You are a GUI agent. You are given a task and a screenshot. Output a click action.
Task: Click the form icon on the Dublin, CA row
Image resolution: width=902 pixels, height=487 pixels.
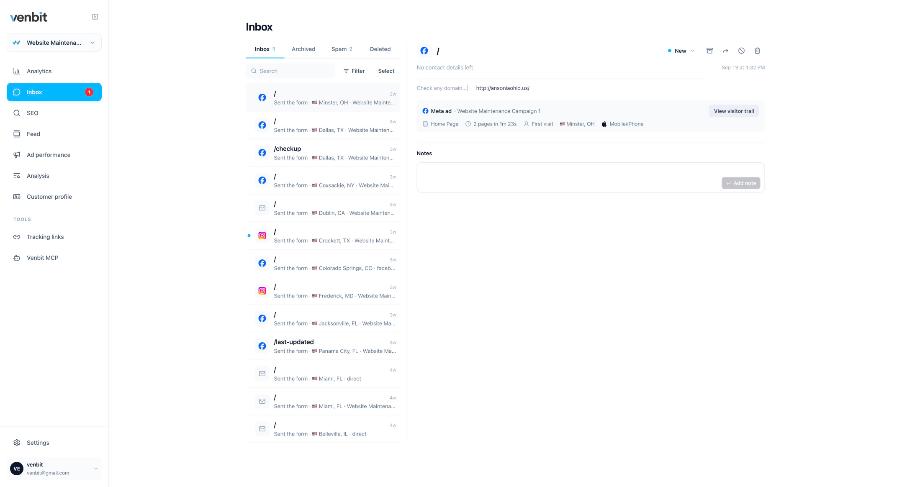click(x=262, y=208)
